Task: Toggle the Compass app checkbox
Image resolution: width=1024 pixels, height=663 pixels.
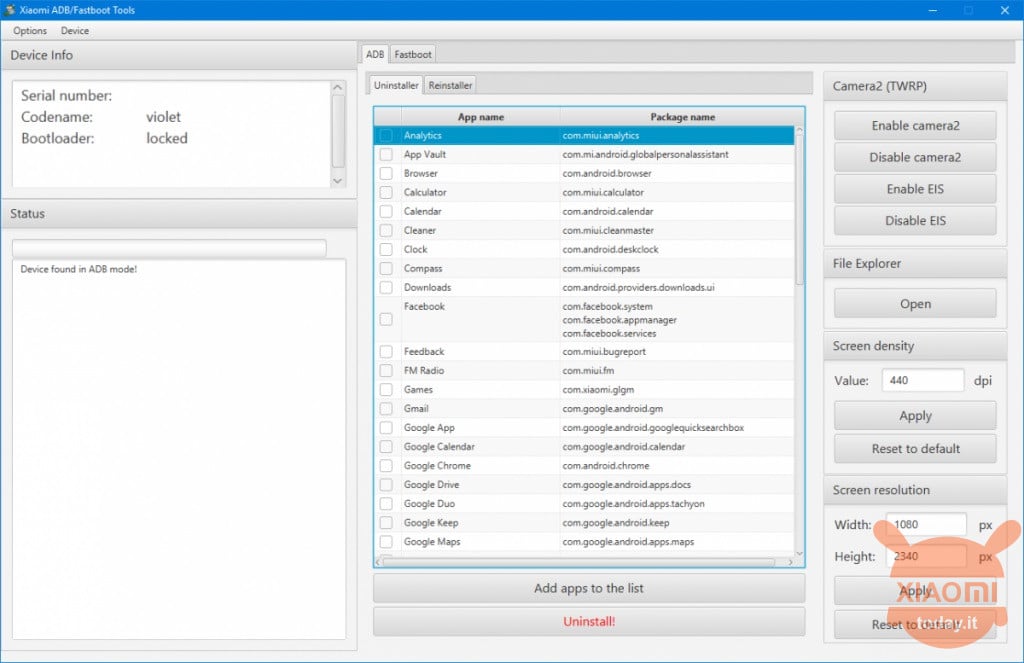Action: [386, 268]
